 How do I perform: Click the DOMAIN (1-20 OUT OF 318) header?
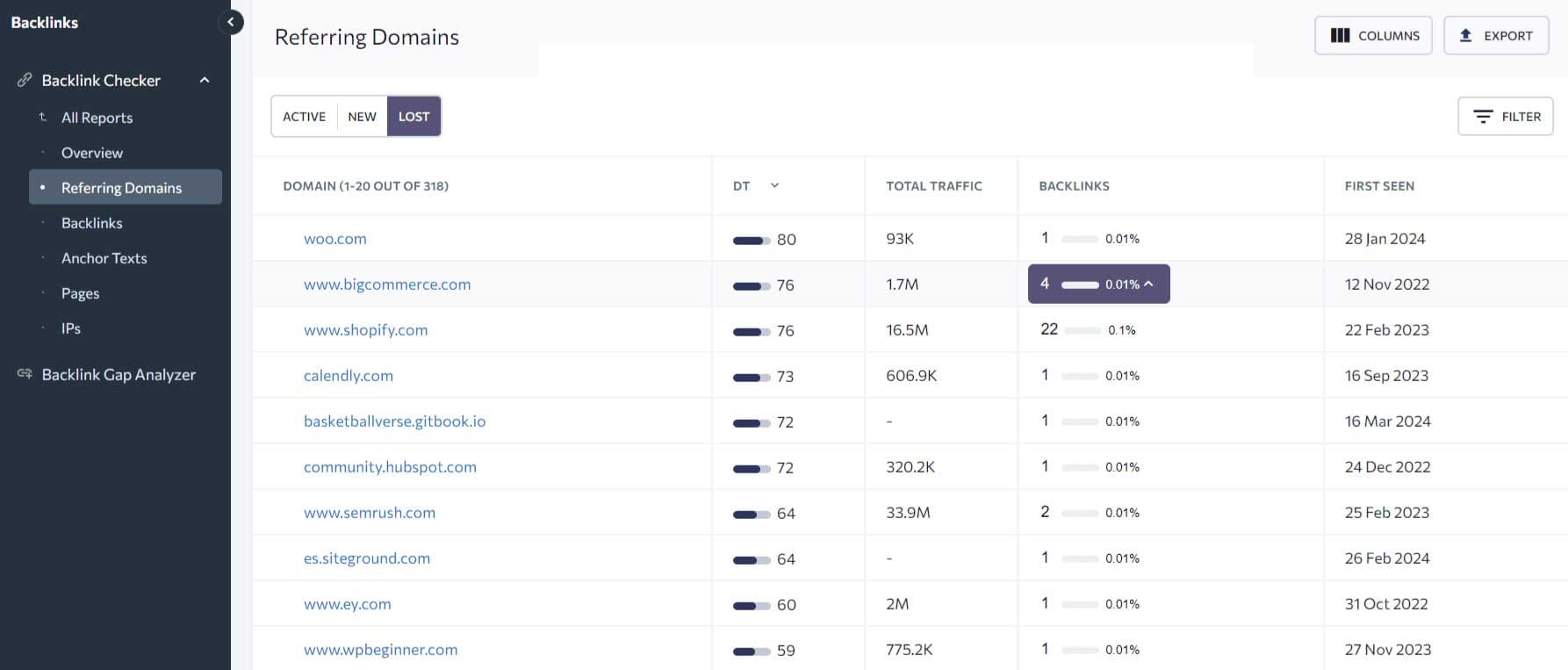[365, 186]
